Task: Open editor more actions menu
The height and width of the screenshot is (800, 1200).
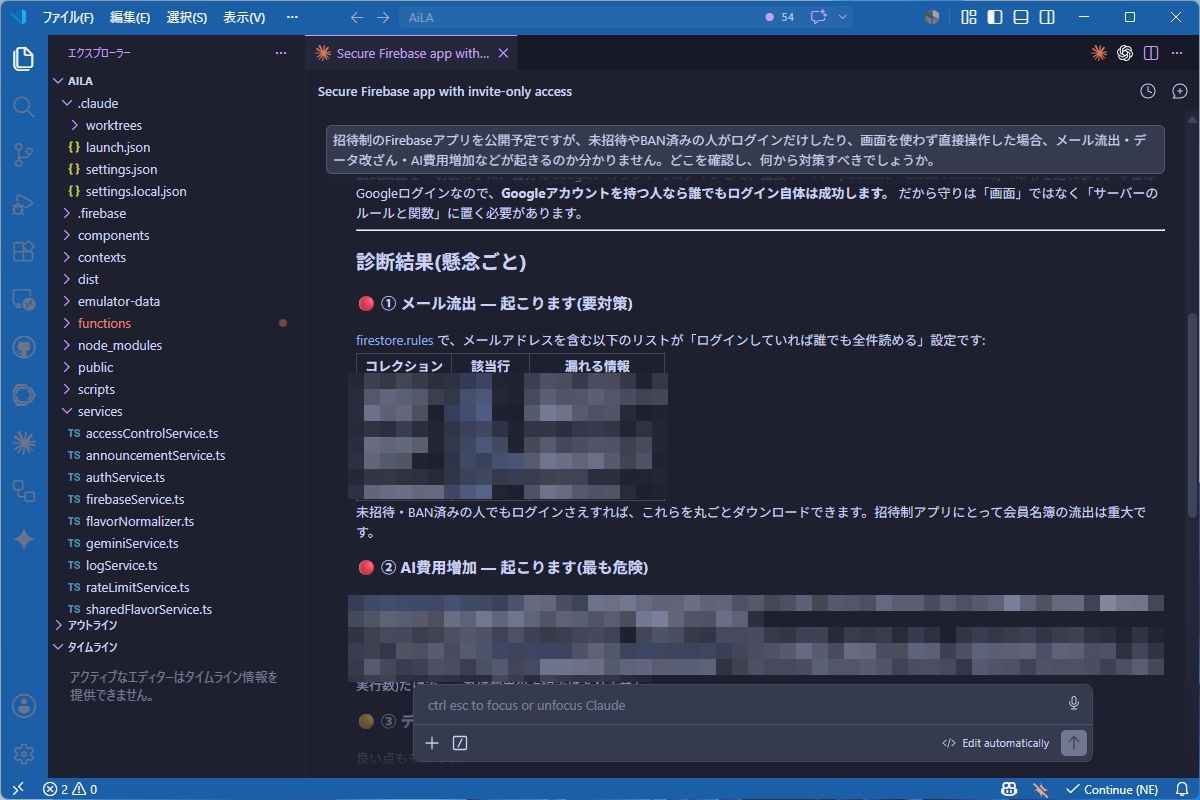Action: [1177, 53]
